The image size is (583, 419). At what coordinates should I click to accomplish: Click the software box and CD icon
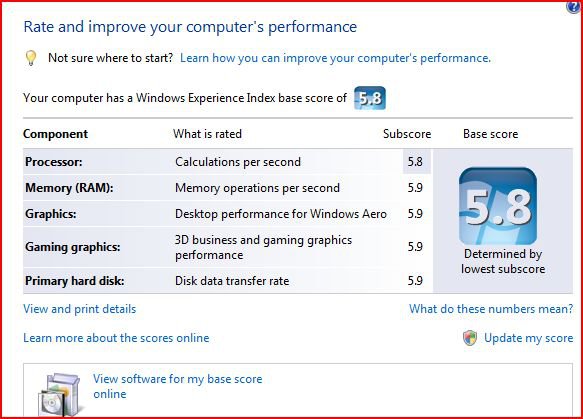[59, 395]
